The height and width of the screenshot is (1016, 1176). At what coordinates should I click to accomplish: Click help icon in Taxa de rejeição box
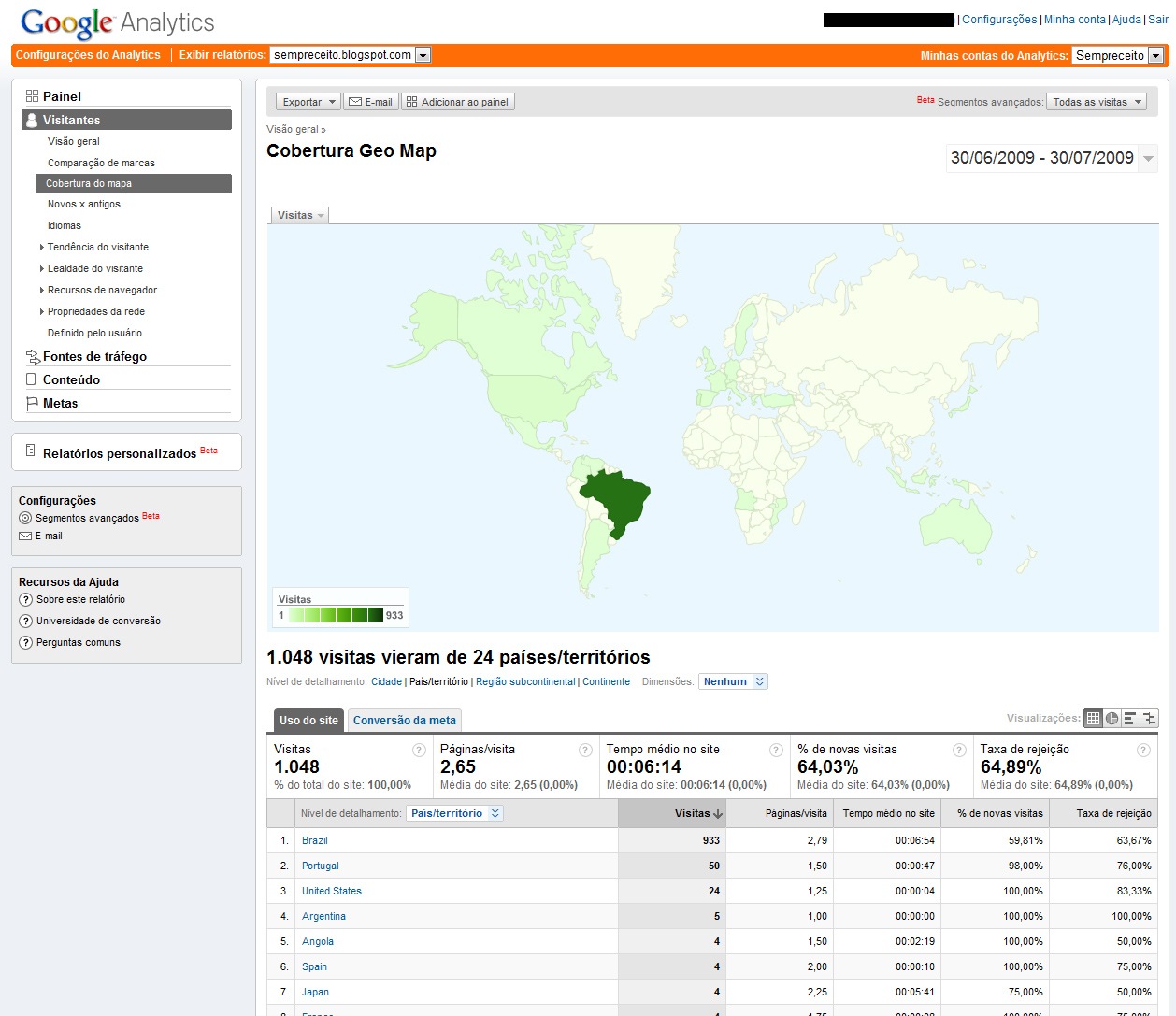(x=1143, y=750)
